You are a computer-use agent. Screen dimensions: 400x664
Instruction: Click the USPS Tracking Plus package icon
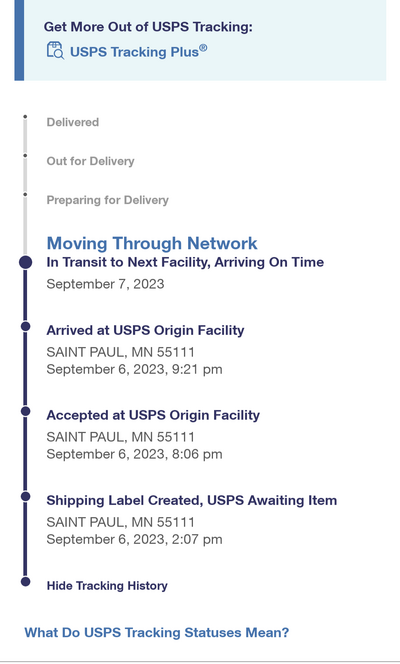coord(55,50)
